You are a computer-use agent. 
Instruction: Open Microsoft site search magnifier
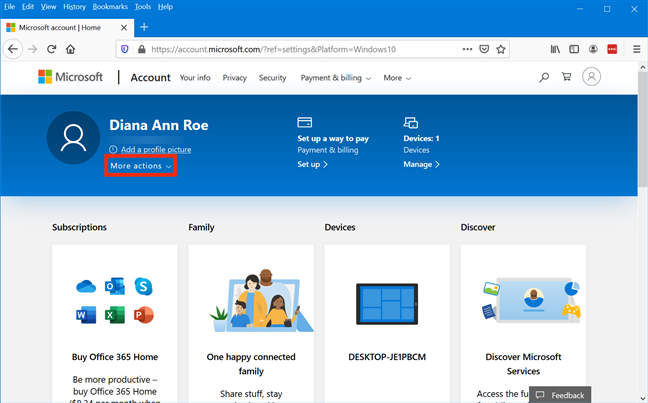point(544,77)
